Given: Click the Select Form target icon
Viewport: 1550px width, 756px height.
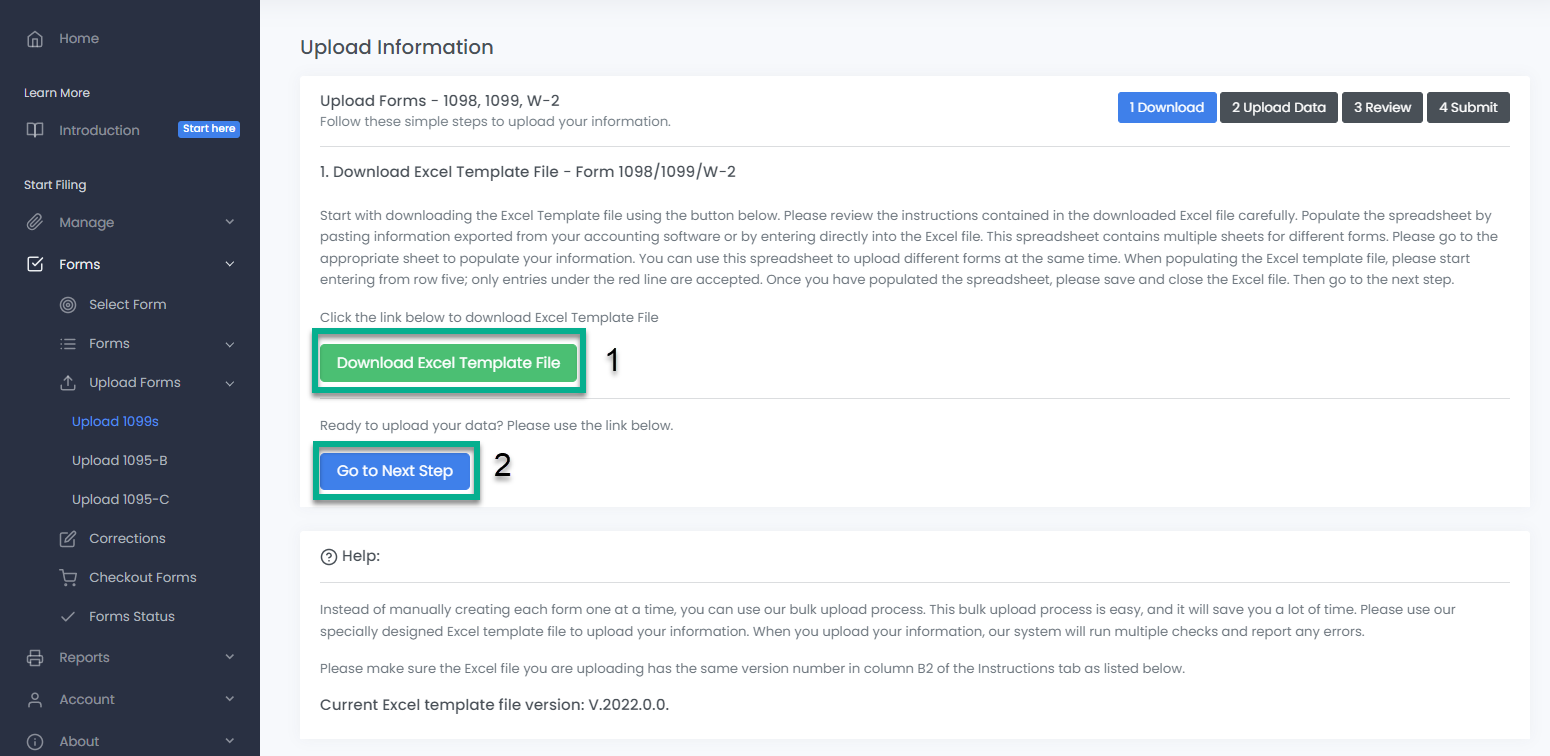Looking at the screenshot, I should click(68, 305).
